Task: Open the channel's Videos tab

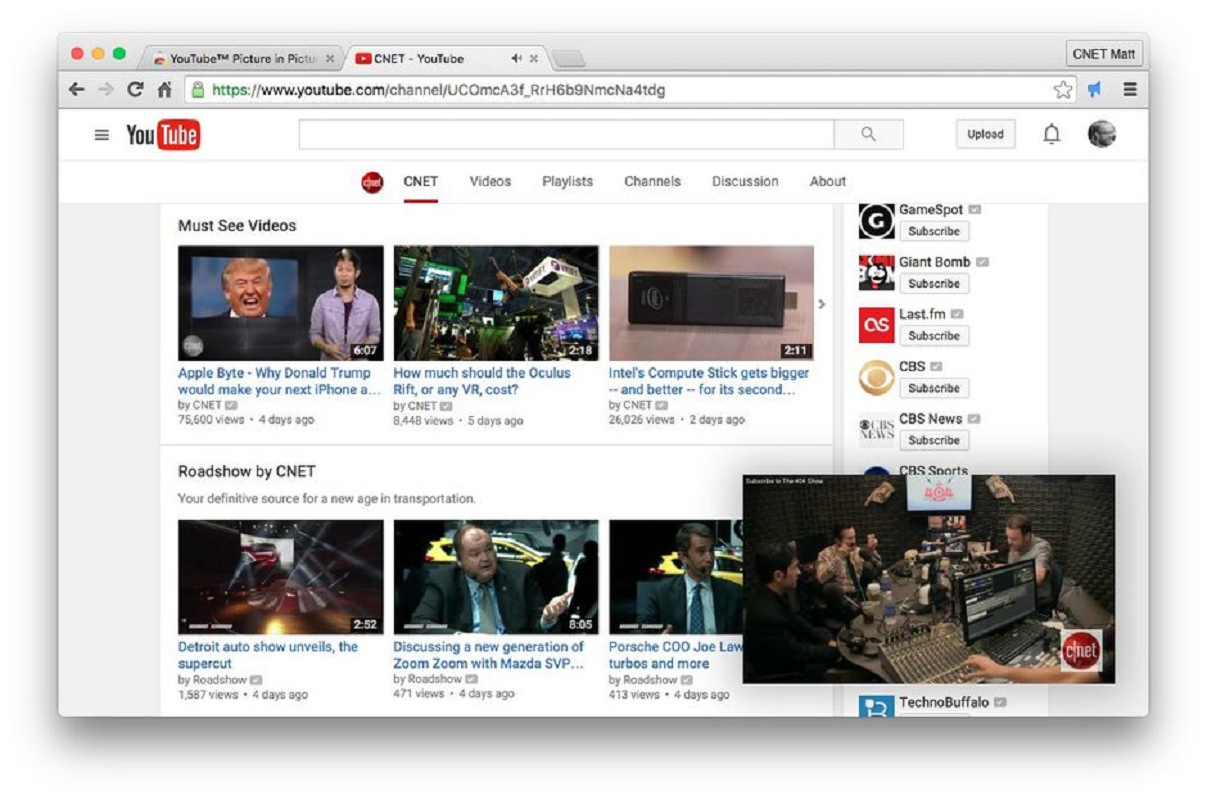Action: pyautogui.click(x=490, y=182)
